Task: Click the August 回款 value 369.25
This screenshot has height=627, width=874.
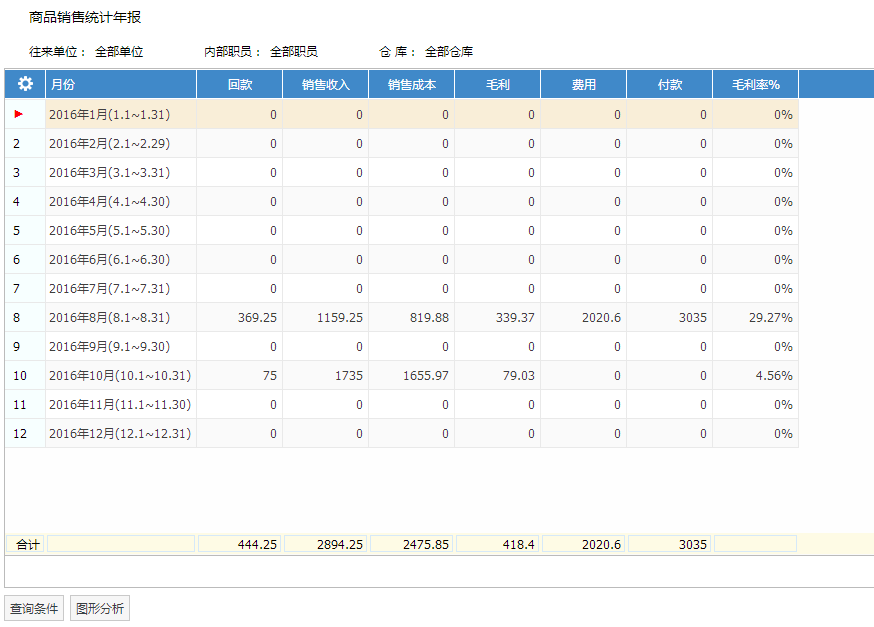Action: 257,318
